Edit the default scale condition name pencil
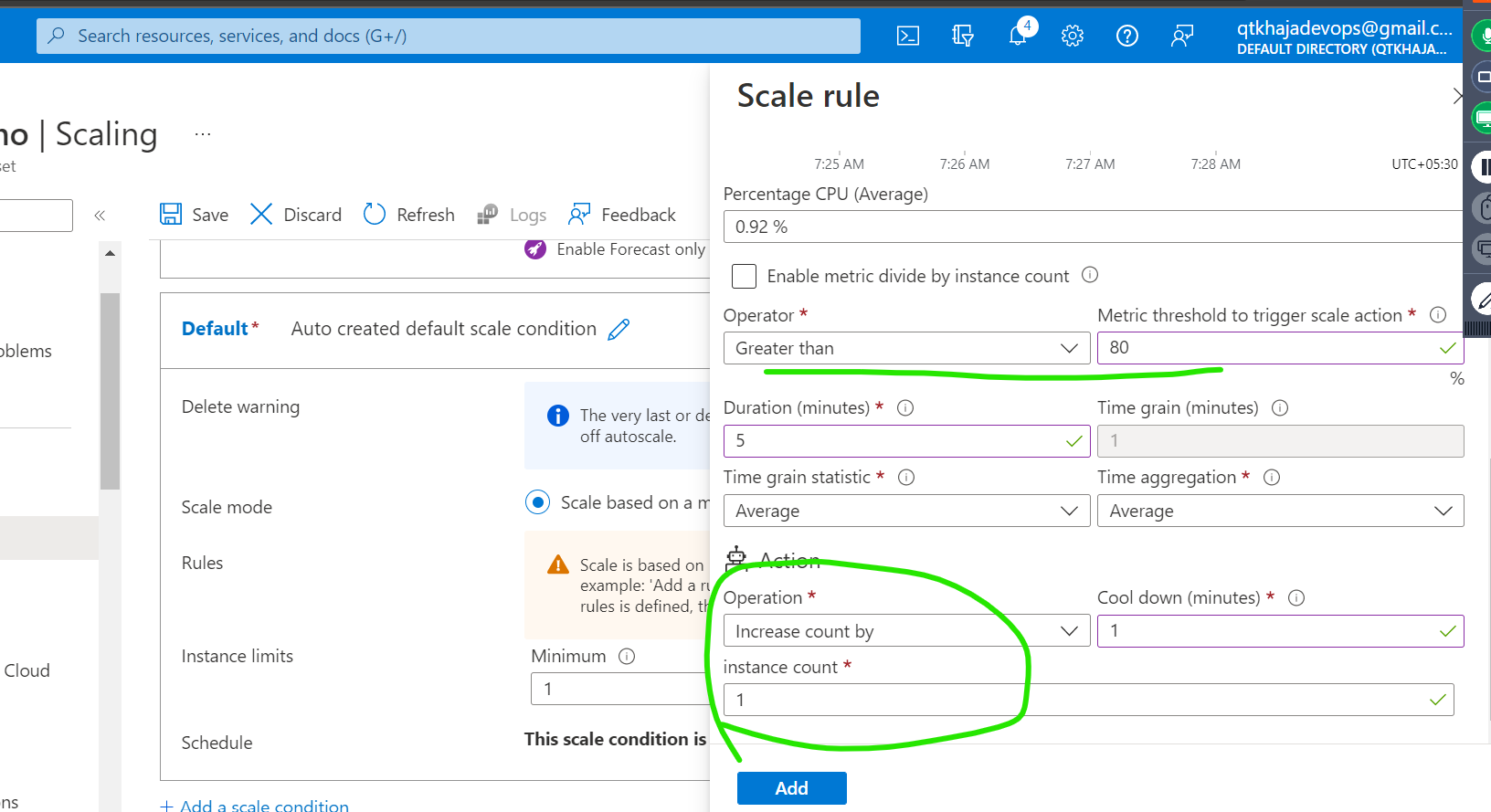1491x812 pixels. (x=619, y=329)
